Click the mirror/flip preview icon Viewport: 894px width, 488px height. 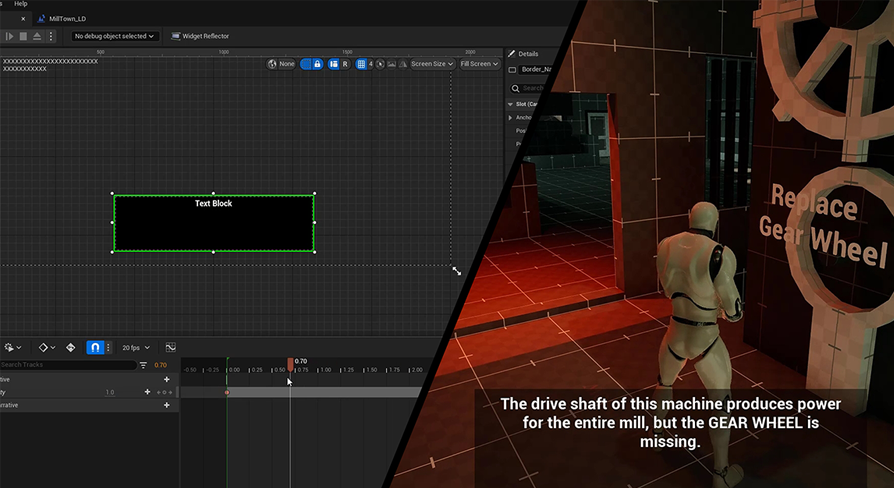tap(403, 64)
